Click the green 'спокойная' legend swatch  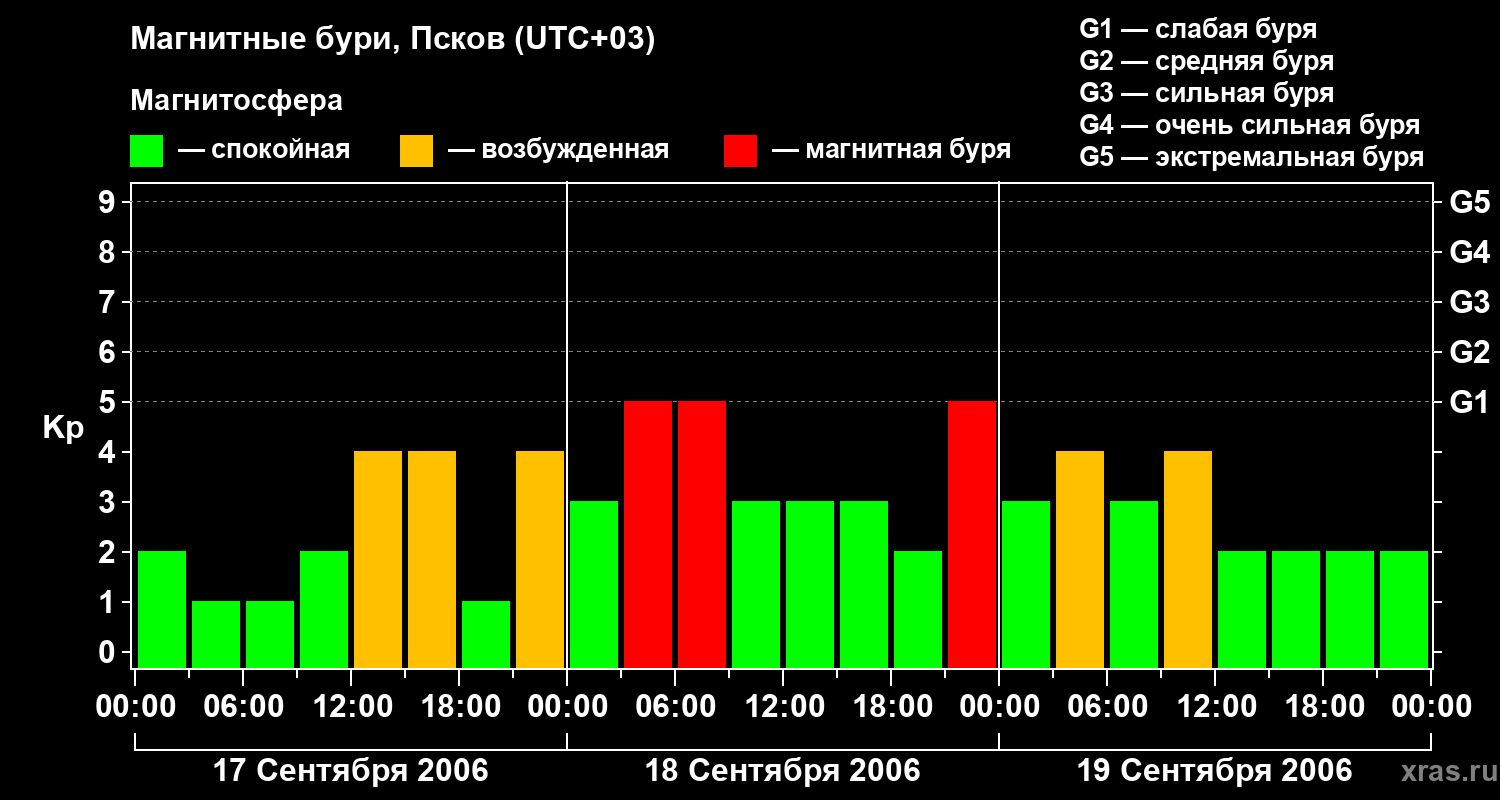coord(146,151)
